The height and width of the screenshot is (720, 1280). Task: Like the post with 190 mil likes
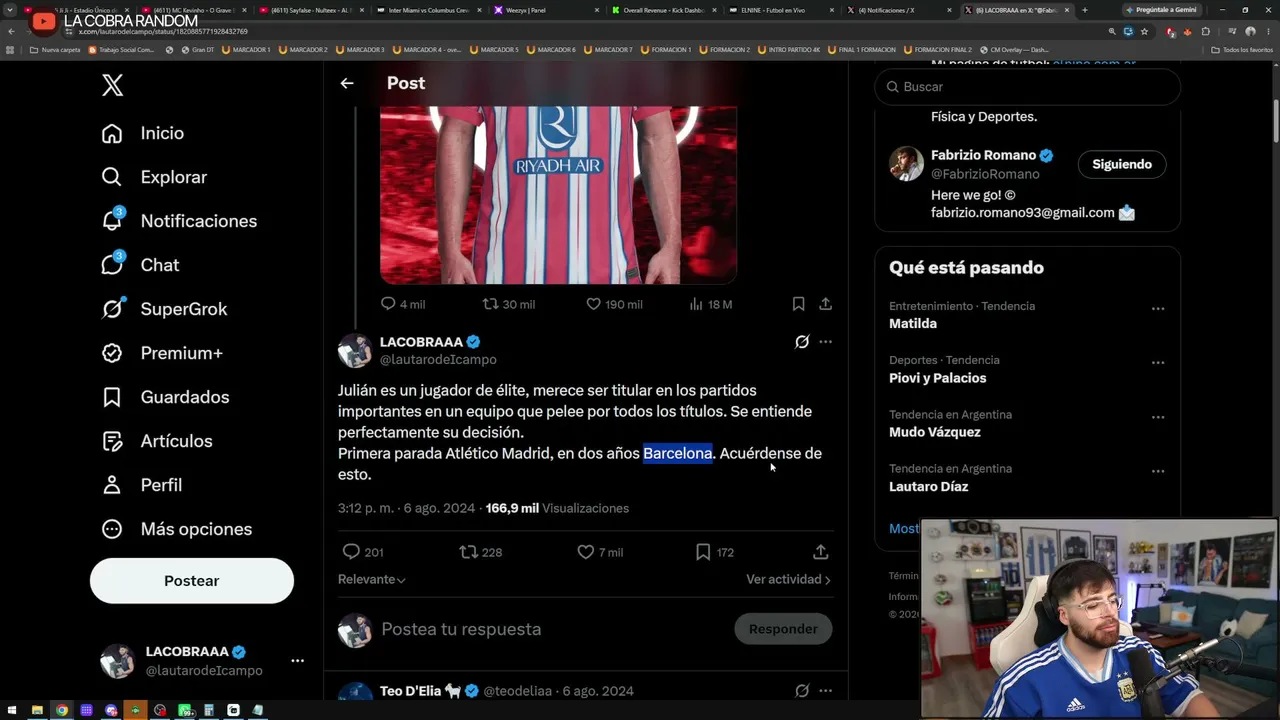(593, 304)
